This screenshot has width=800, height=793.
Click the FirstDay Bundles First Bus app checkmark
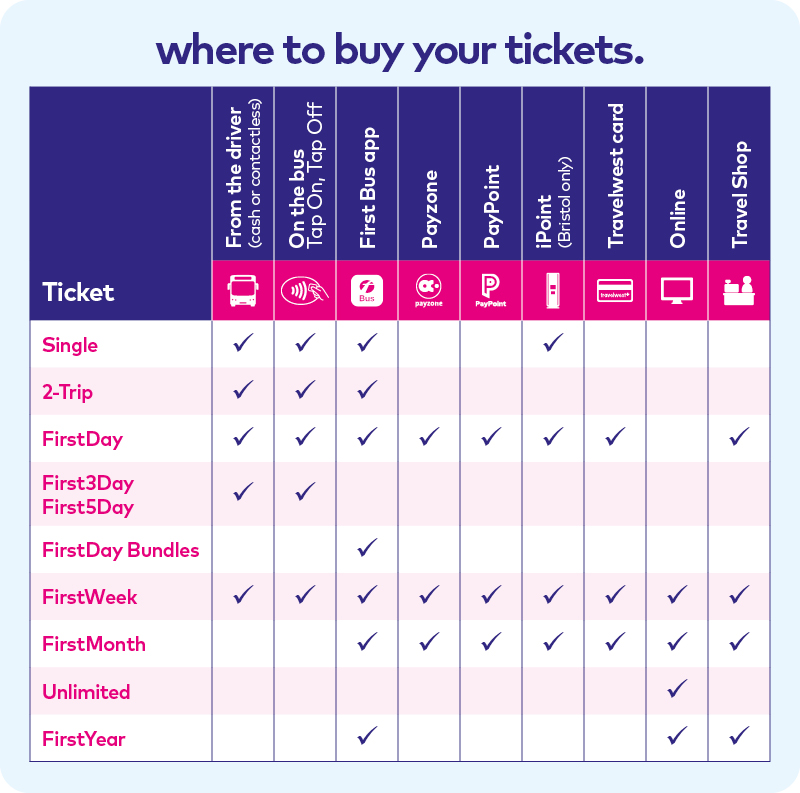(367, 549)
